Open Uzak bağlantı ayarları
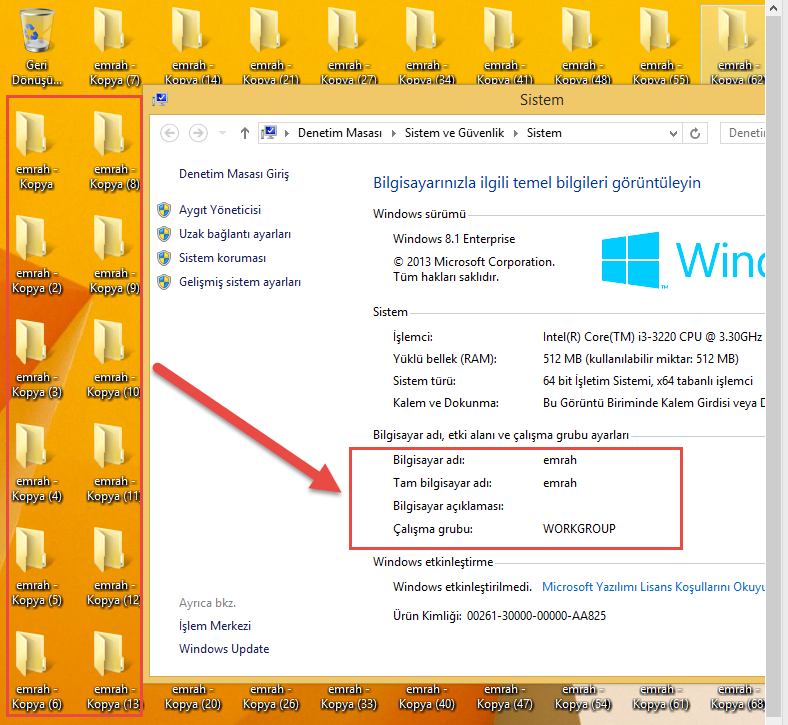Screen dimensions: 788x725 tap(235, 234)
